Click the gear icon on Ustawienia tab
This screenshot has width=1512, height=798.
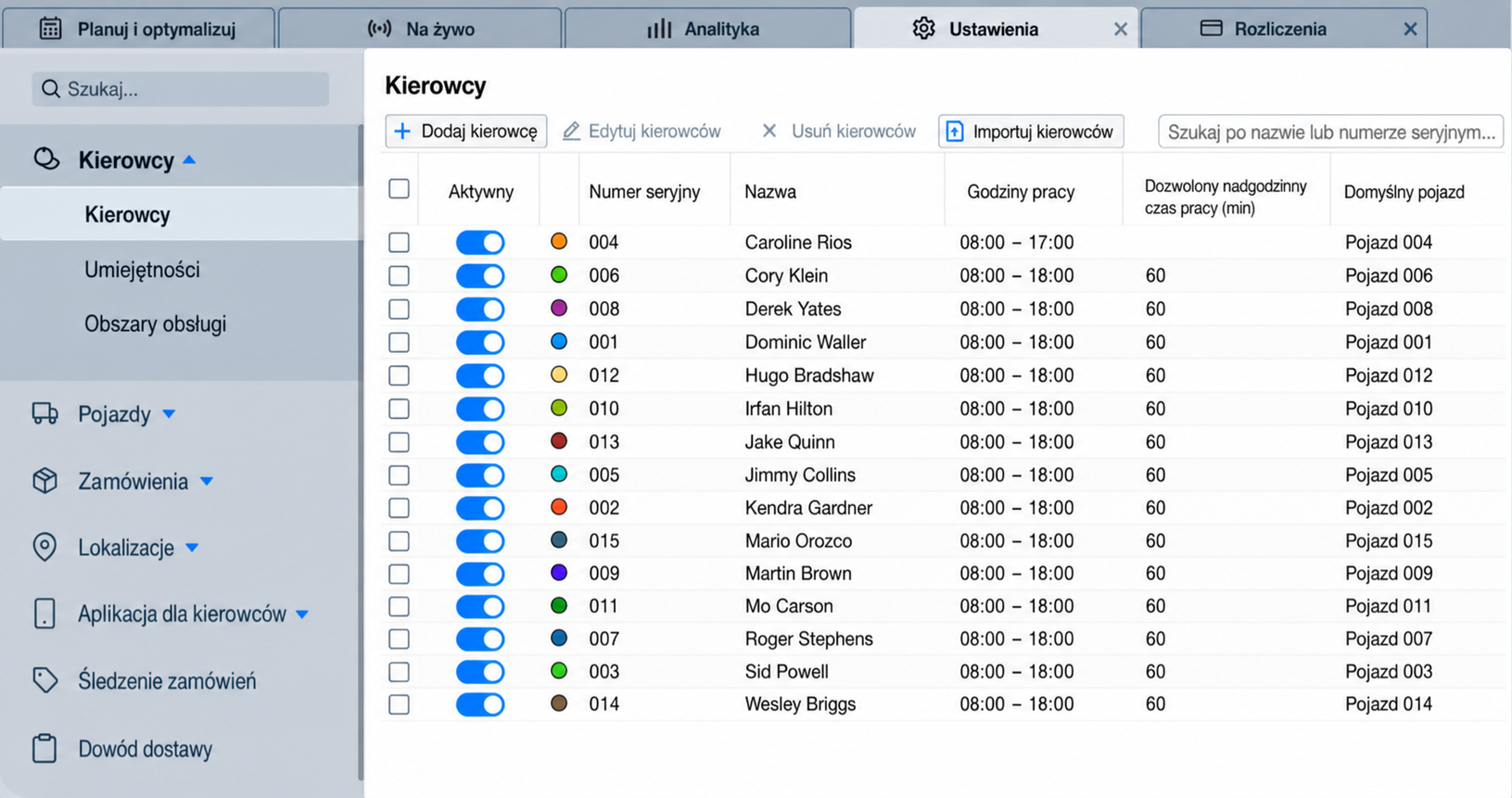pyautogui.click(x=923, y=29)
